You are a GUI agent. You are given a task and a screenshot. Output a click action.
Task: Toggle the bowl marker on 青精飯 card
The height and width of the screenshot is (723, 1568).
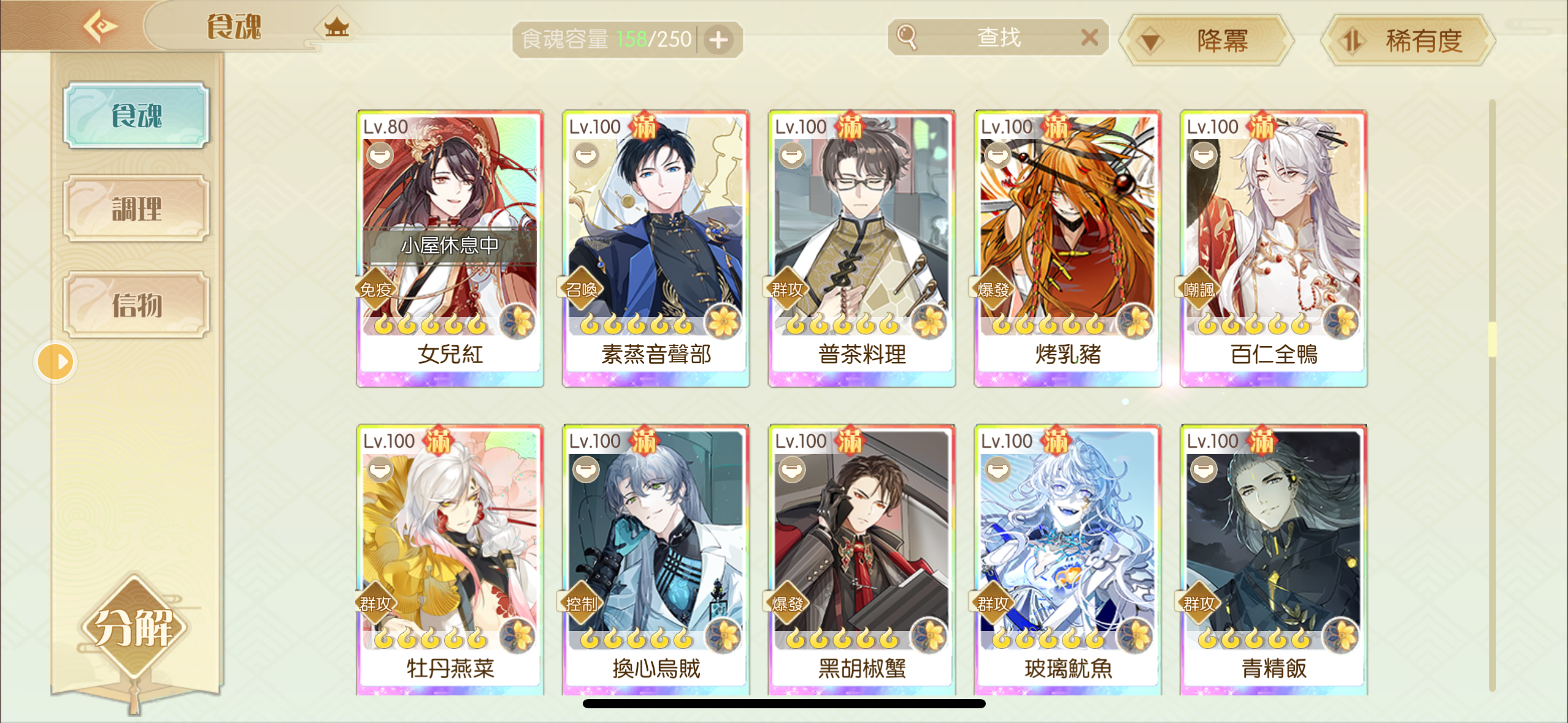coord(1204,469)
